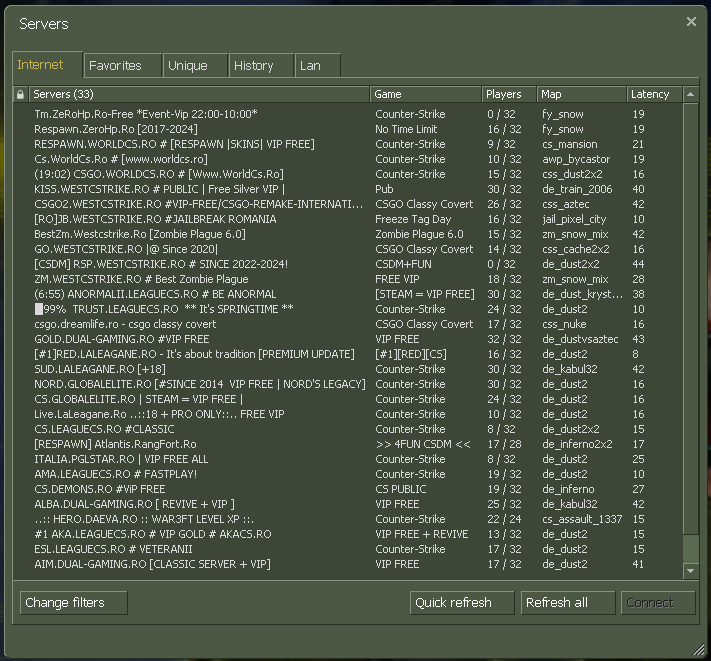711x661 pixels.
Task: Click the password lock column icon
Action: click(20, 94)
